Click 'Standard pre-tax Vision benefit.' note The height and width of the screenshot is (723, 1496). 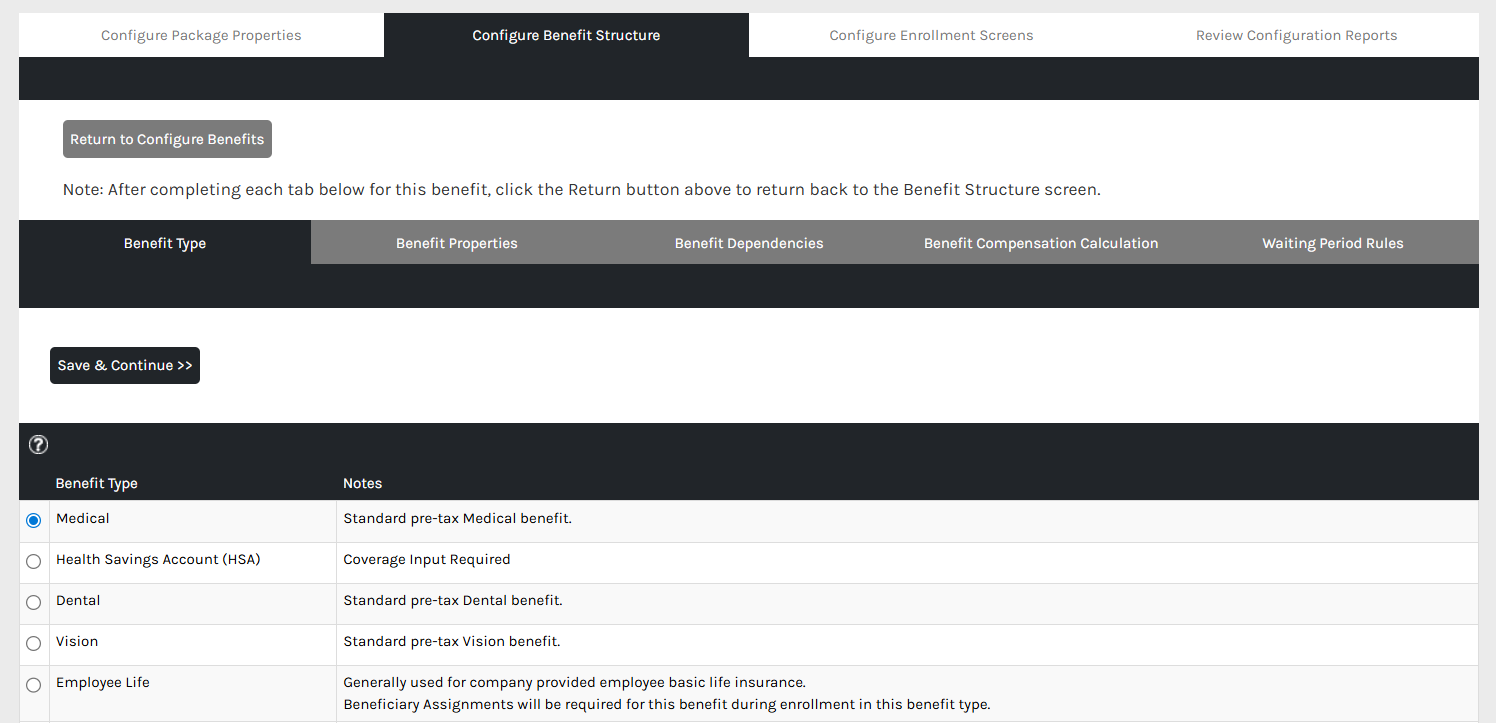coord(452,641)
